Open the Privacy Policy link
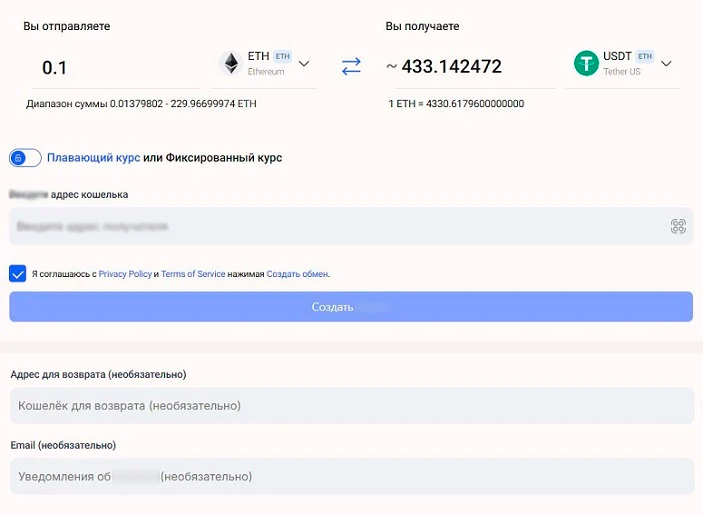Viewport: 703px width, 515px height. [125, 274]
